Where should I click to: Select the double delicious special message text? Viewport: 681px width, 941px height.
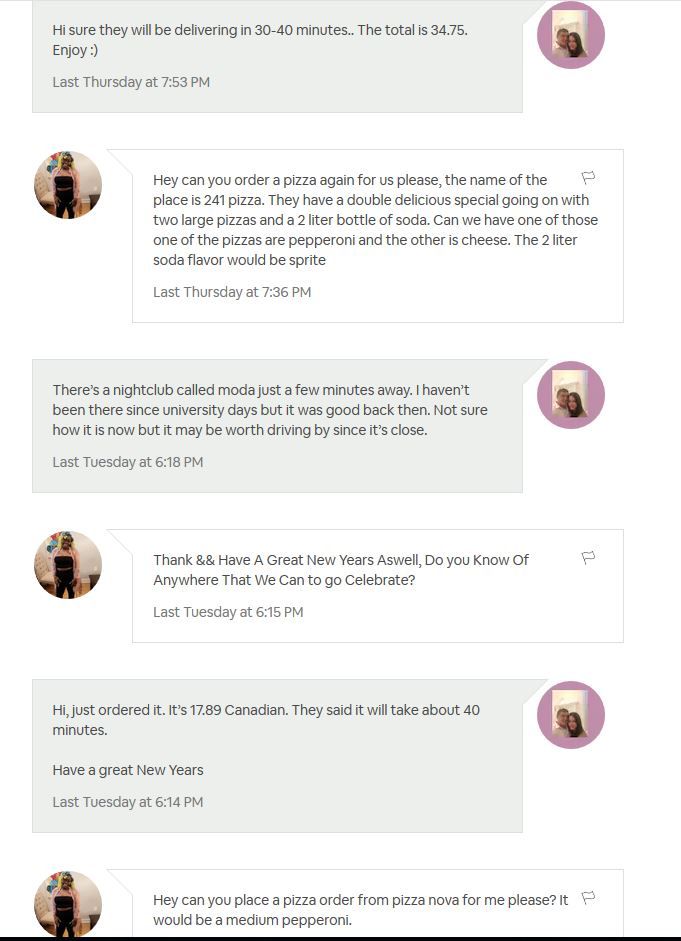click(x=375, y=220)
